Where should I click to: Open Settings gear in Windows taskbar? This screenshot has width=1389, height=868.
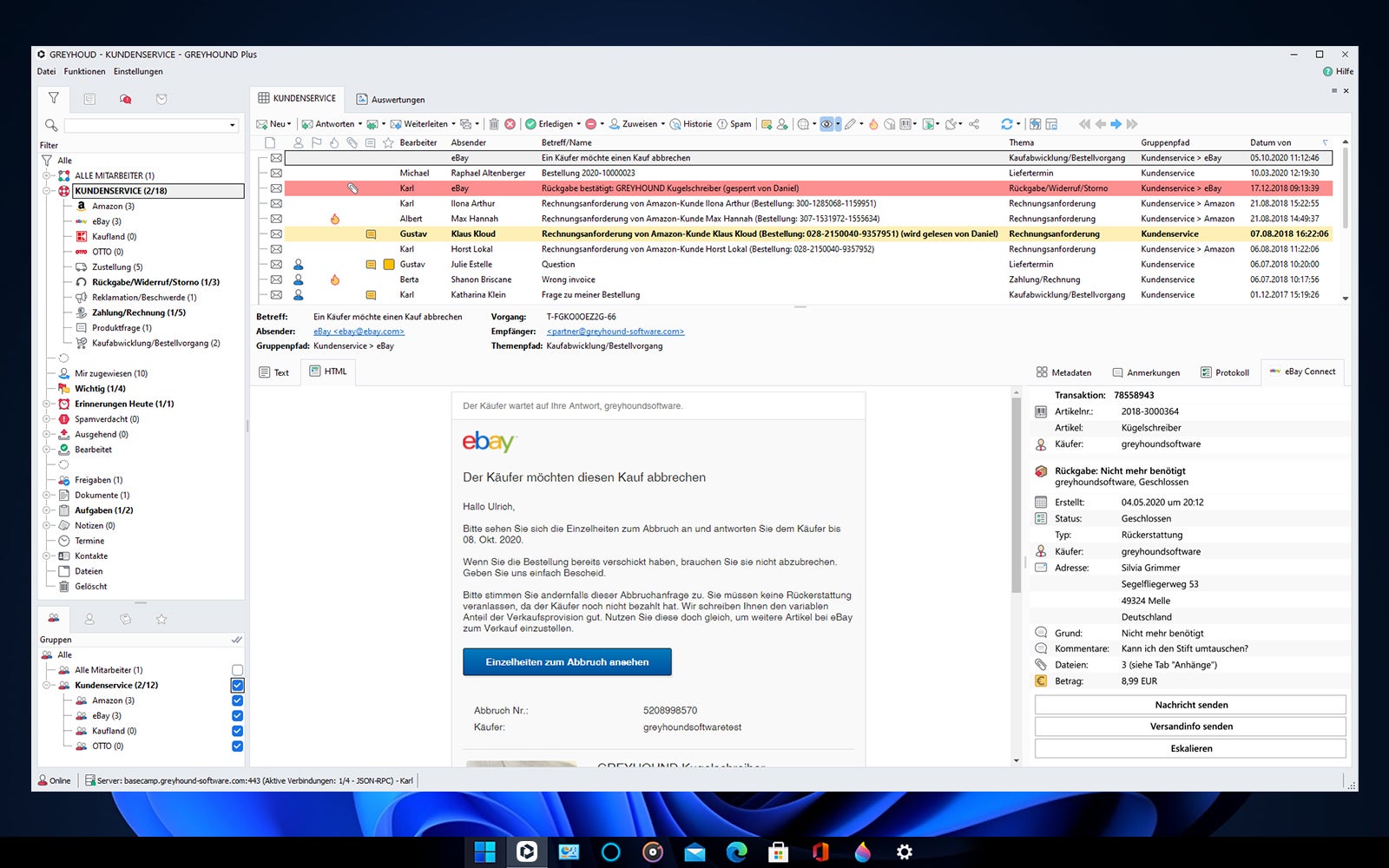[904, 852]
